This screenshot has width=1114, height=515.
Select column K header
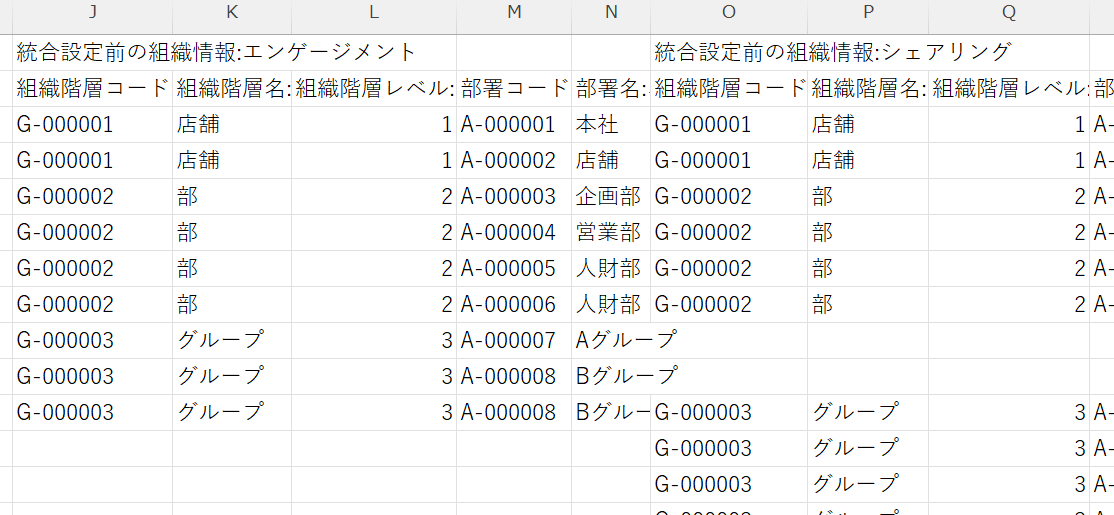coord(232,12)
